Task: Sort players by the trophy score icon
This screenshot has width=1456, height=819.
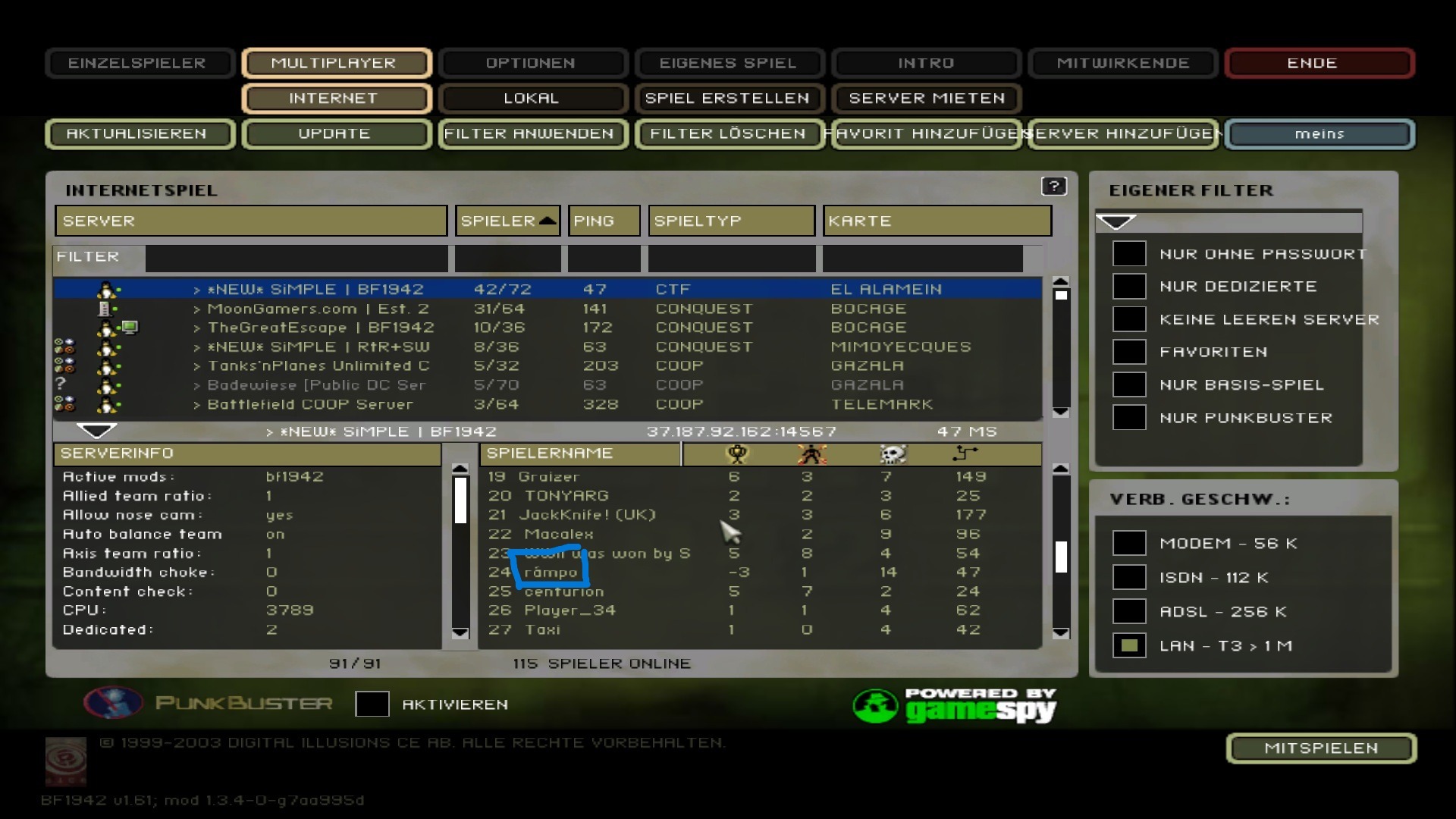Action: coord(736,453)
